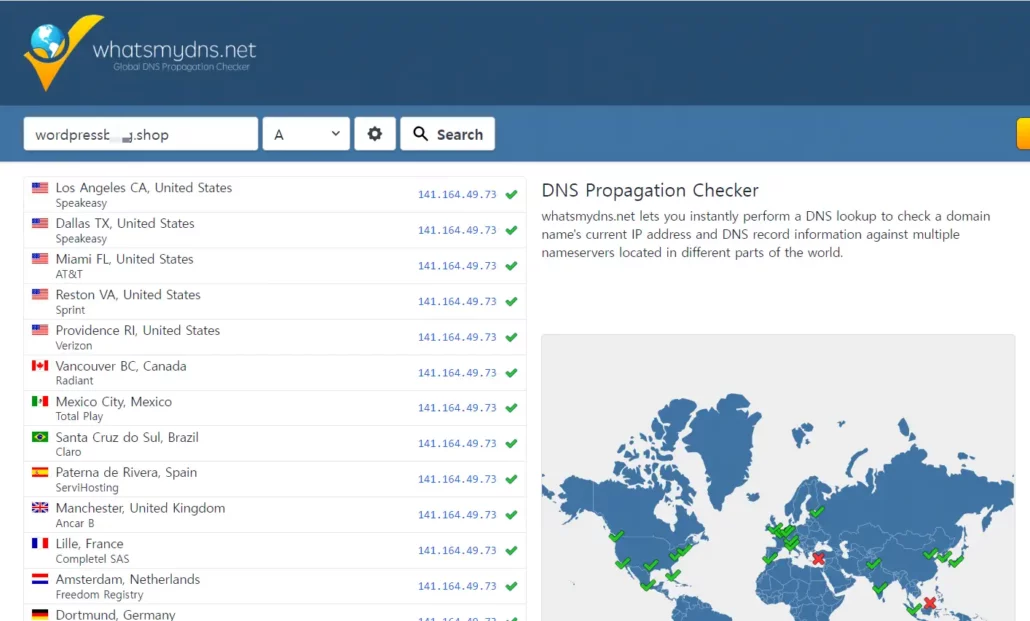
Task: Select the Mexico City, Mexico text
Action: pyautogui.click(x=114, y=402)
